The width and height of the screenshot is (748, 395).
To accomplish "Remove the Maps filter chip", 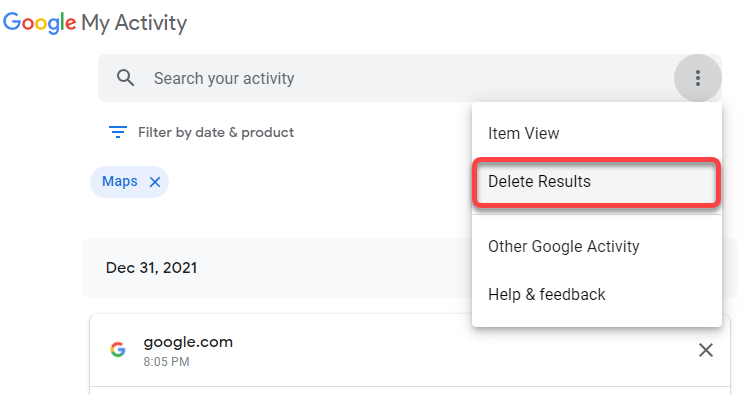I will [x=155, y=182].
